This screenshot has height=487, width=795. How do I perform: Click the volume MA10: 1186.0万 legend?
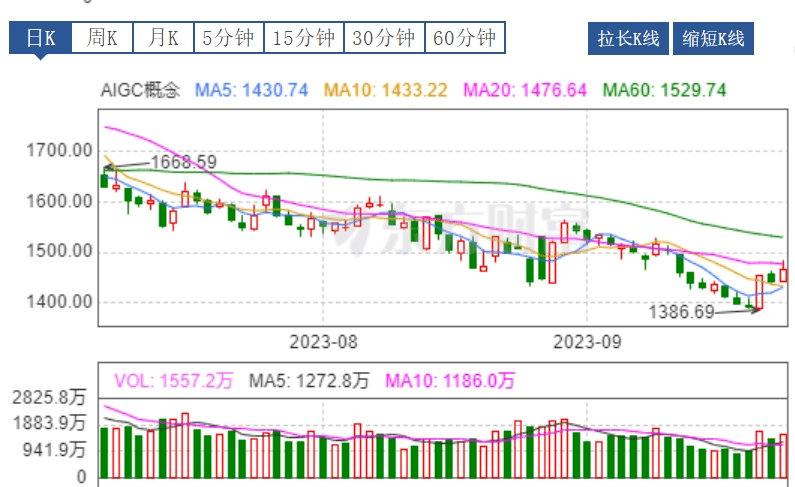tap(450, 380)
